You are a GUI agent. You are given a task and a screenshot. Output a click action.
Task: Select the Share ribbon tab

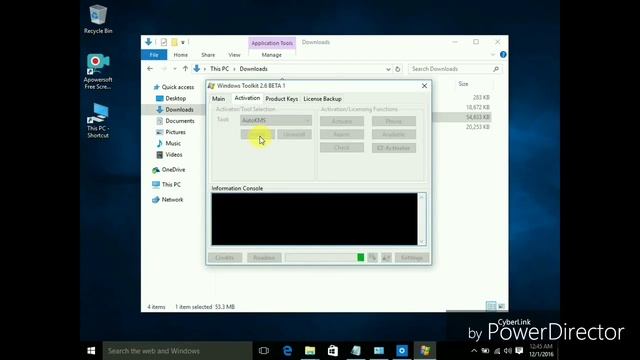pyautogui.click(x=208, y=55)
